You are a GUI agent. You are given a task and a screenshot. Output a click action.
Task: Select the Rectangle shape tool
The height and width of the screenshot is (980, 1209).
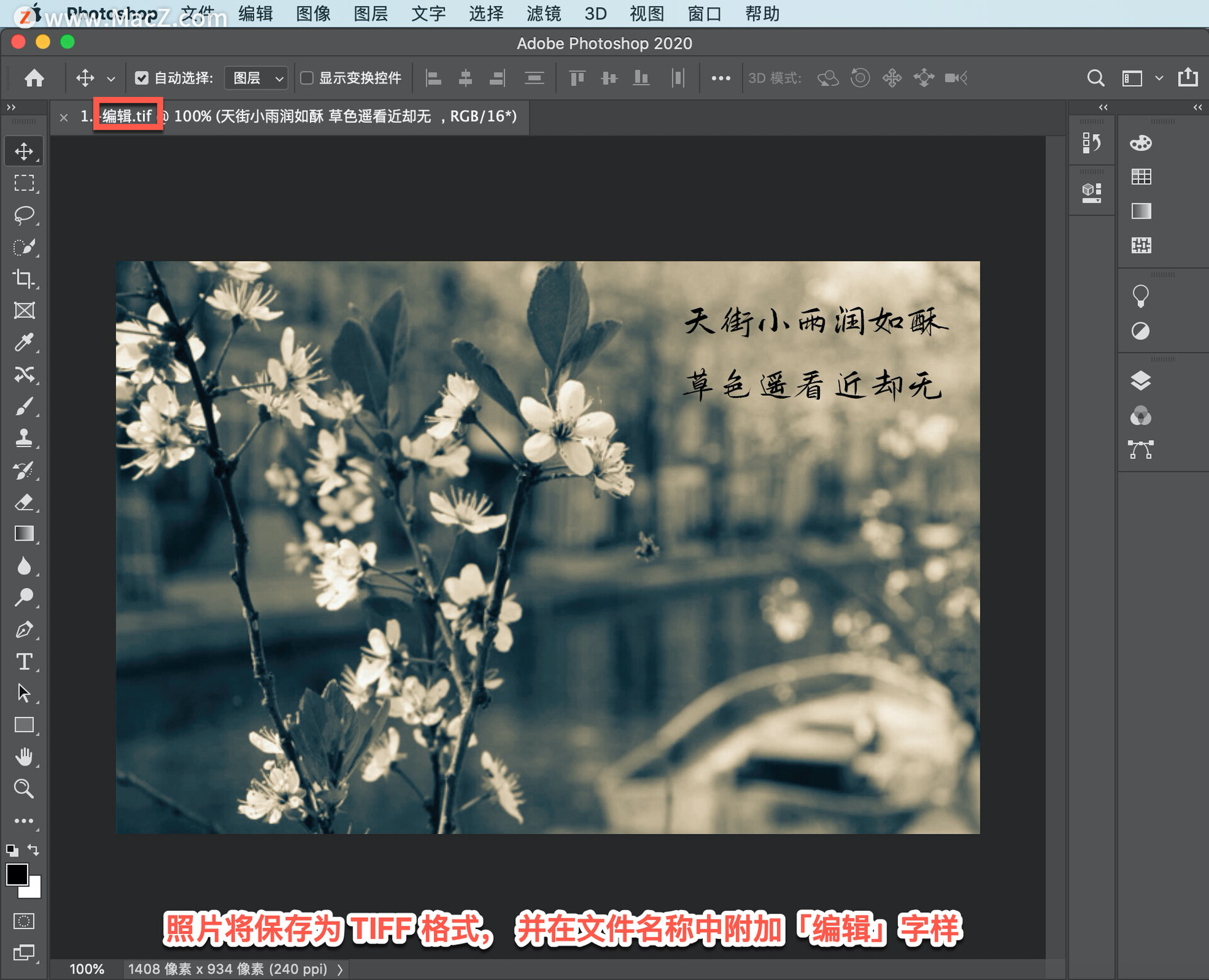coord(24,725)
